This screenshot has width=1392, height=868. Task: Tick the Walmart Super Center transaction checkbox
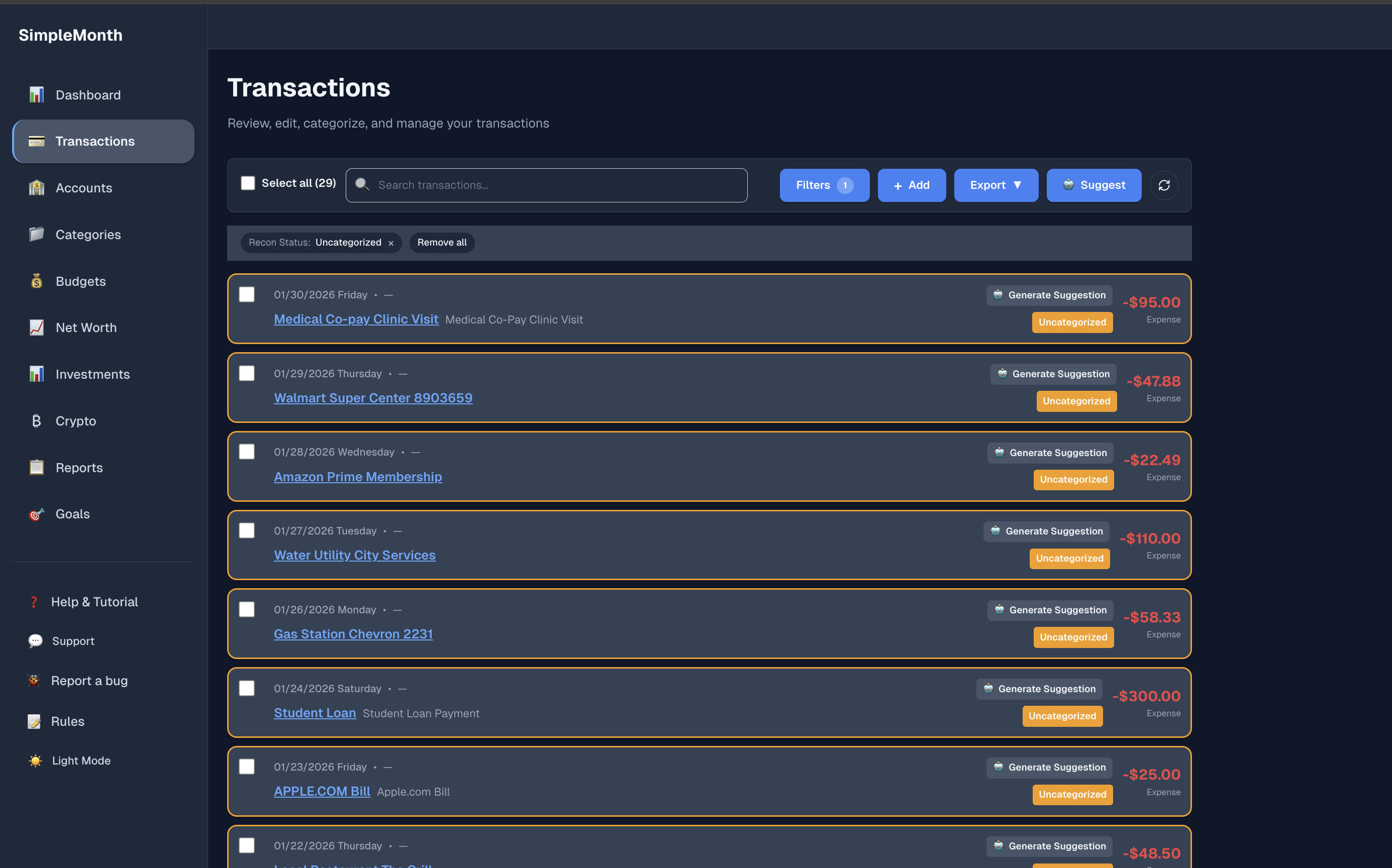point(246,373)
